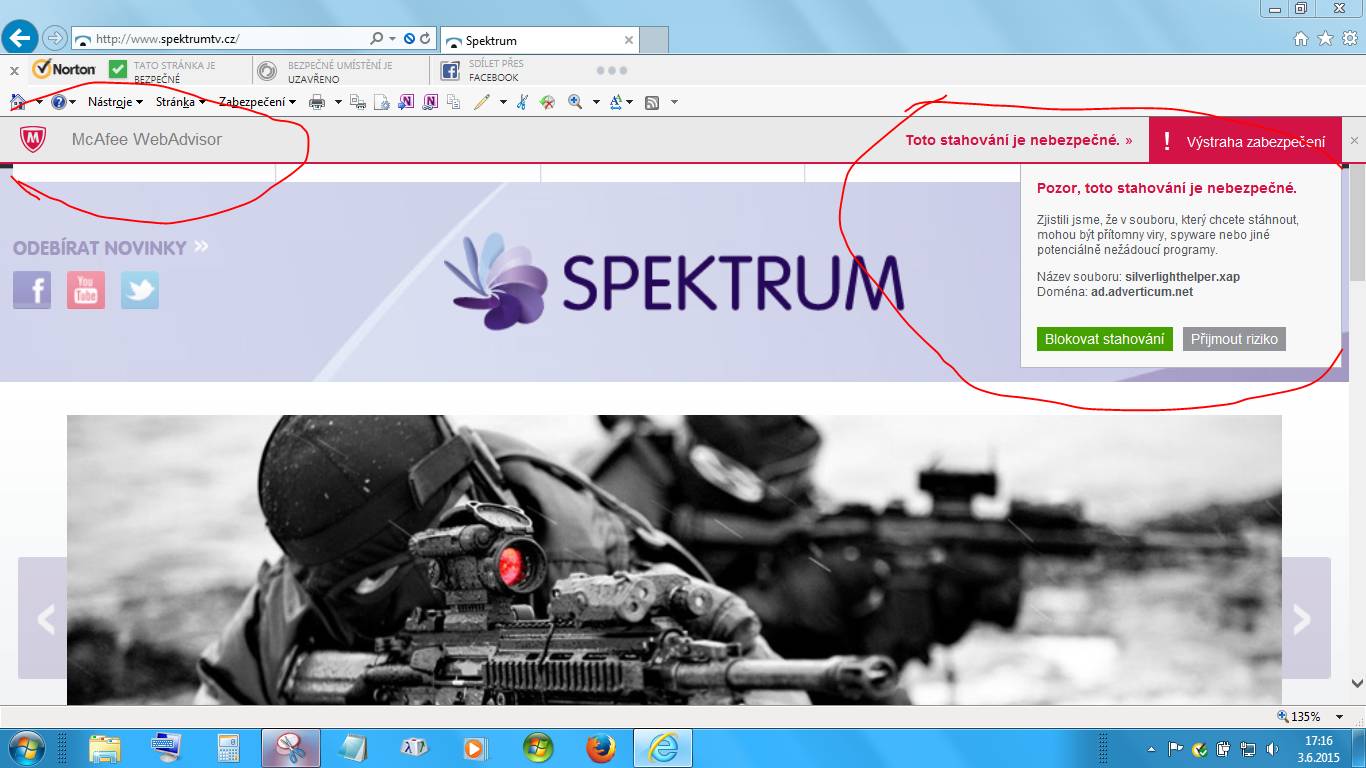Click the scissors icon in command bar
The height and width of the screenshot is (768, 1366).
click(x=522, y=102)
